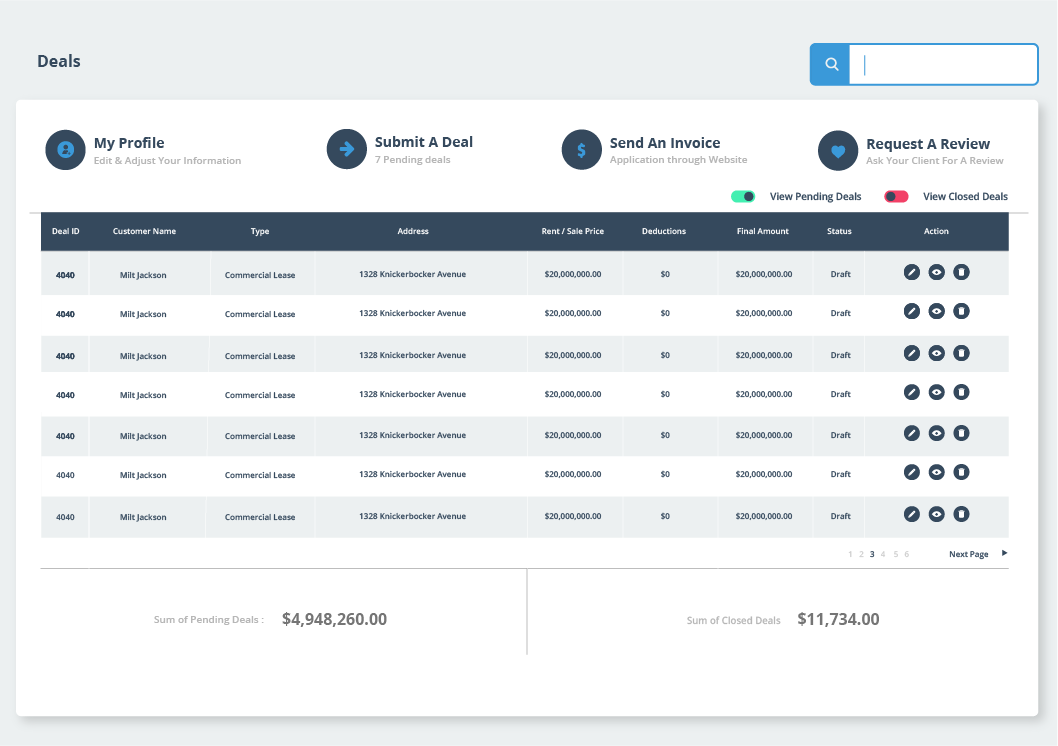Go to page 6 in pagination
The width and height of the screenshot is (1058, 746).
click(907, 554)
